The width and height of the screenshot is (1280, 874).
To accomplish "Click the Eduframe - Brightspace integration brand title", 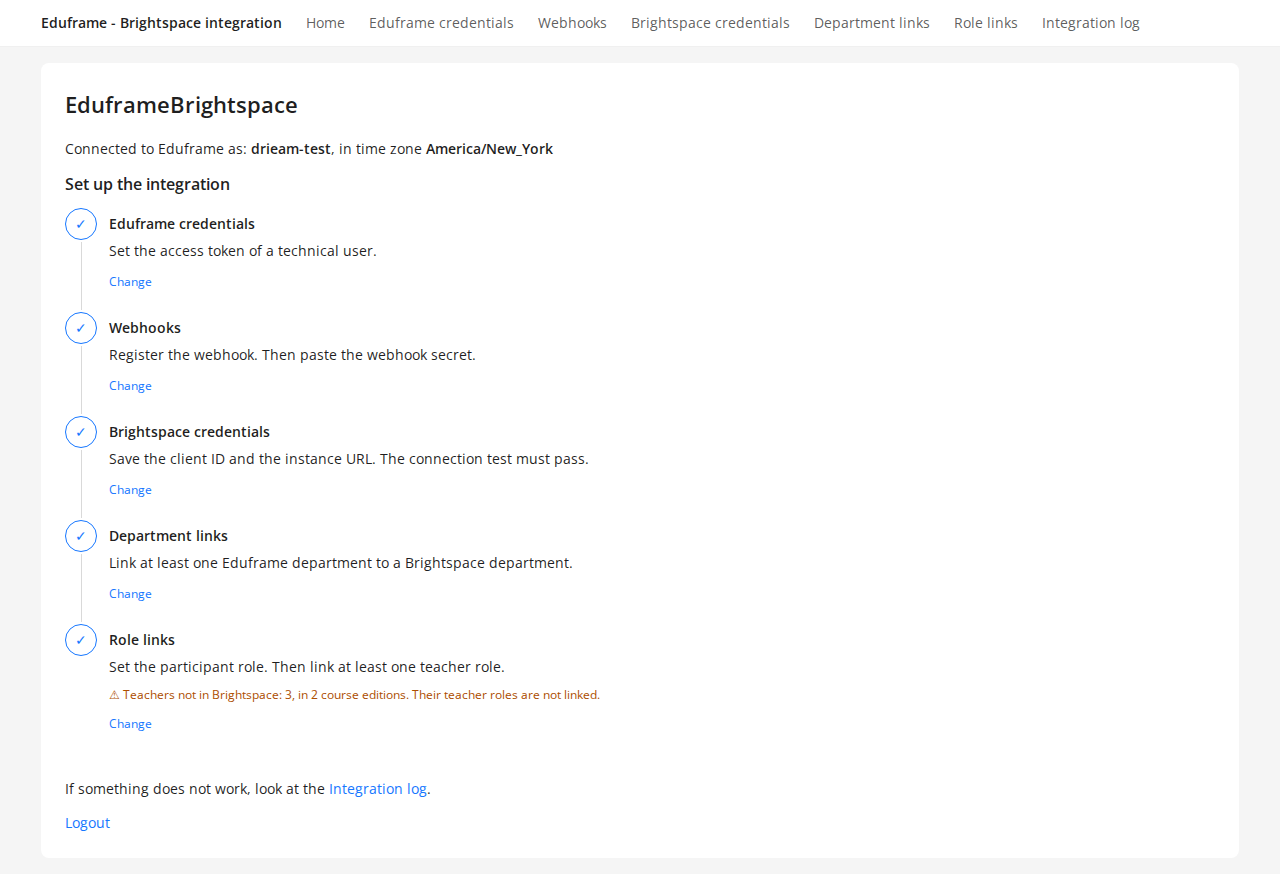I will coord(161,23).
